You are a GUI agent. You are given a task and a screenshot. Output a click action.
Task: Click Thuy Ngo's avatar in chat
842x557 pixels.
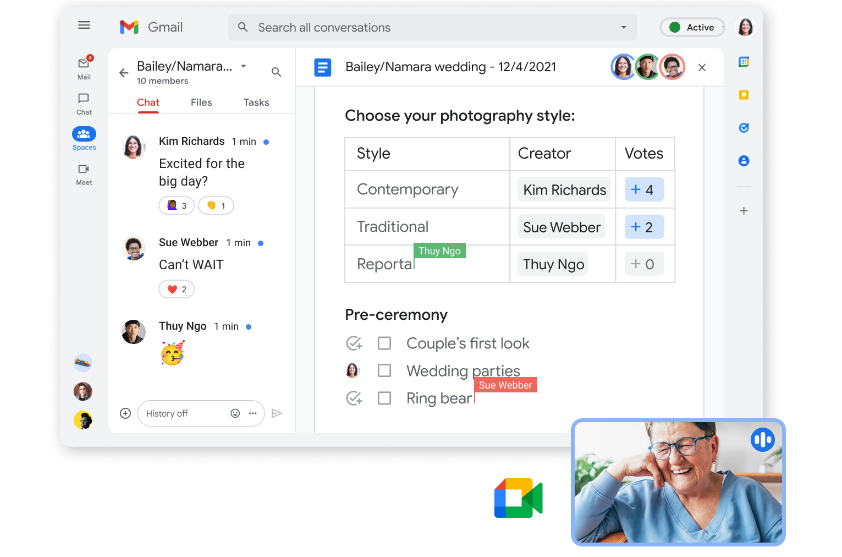133,332
